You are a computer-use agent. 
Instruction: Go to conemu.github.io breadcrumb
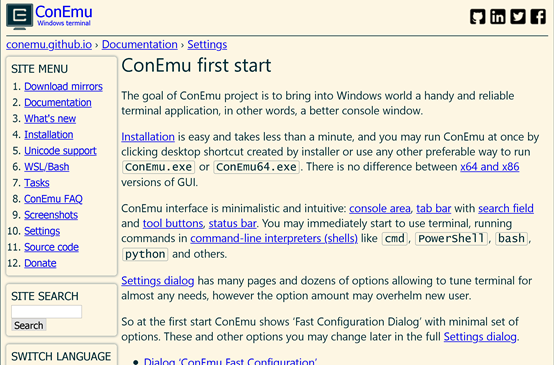click(x=49, y=45)
